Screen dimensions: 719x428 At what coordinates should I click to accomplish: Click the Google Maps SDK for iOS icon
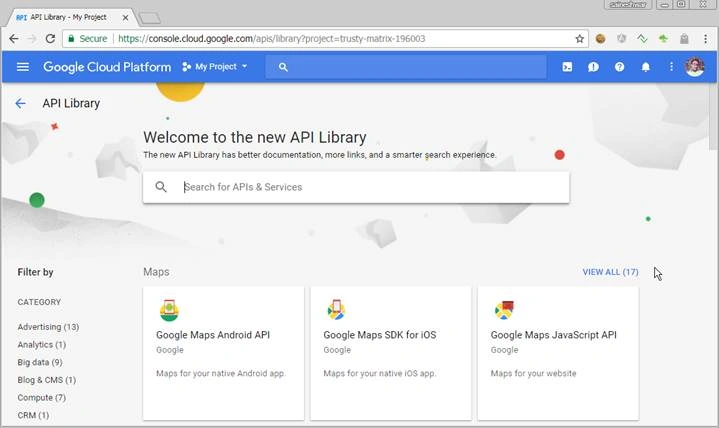pos(336,310)
